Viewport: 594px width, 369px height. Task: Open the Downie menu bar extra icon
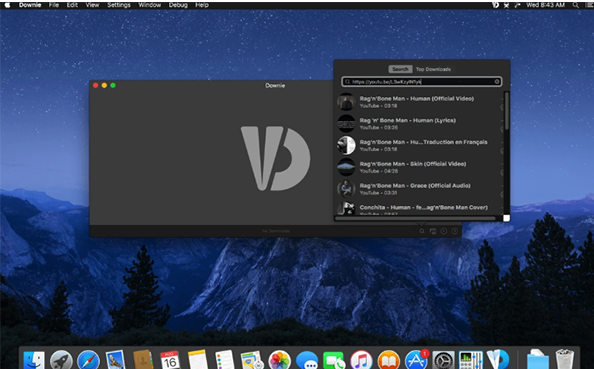[495, 5]
